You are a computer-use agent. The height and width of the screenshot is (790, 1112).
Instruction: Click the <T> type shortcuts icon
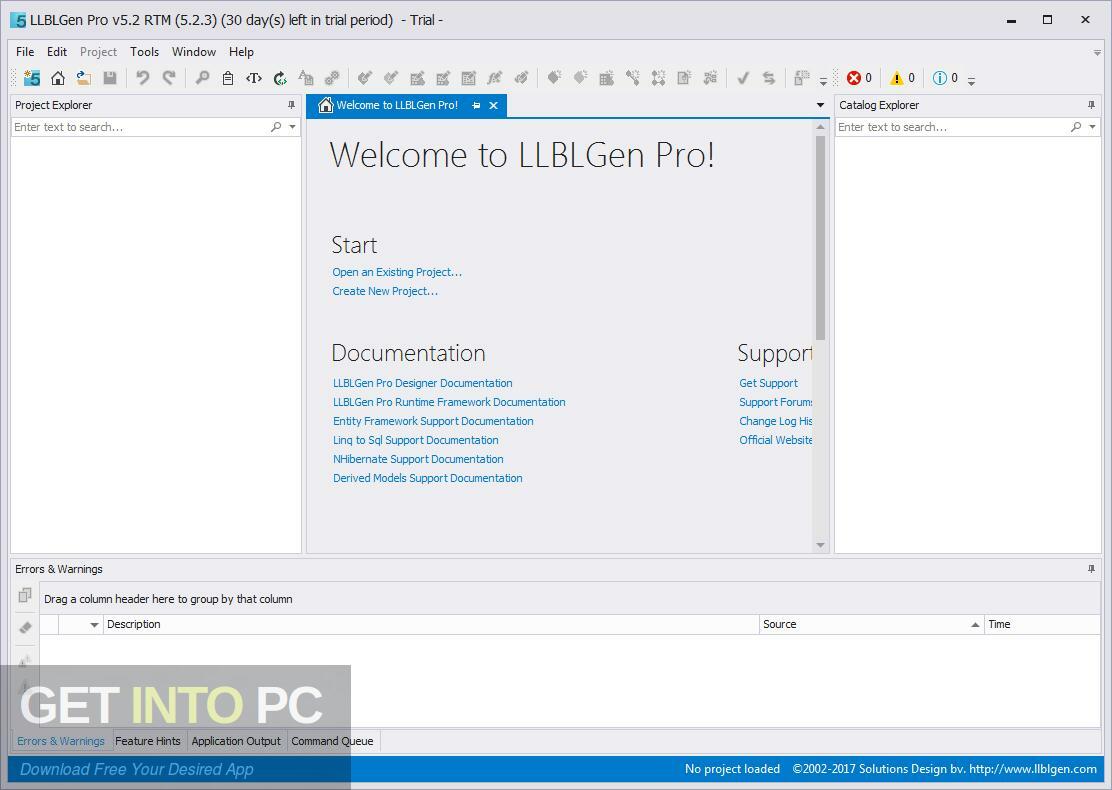click(x=254, y=78)
